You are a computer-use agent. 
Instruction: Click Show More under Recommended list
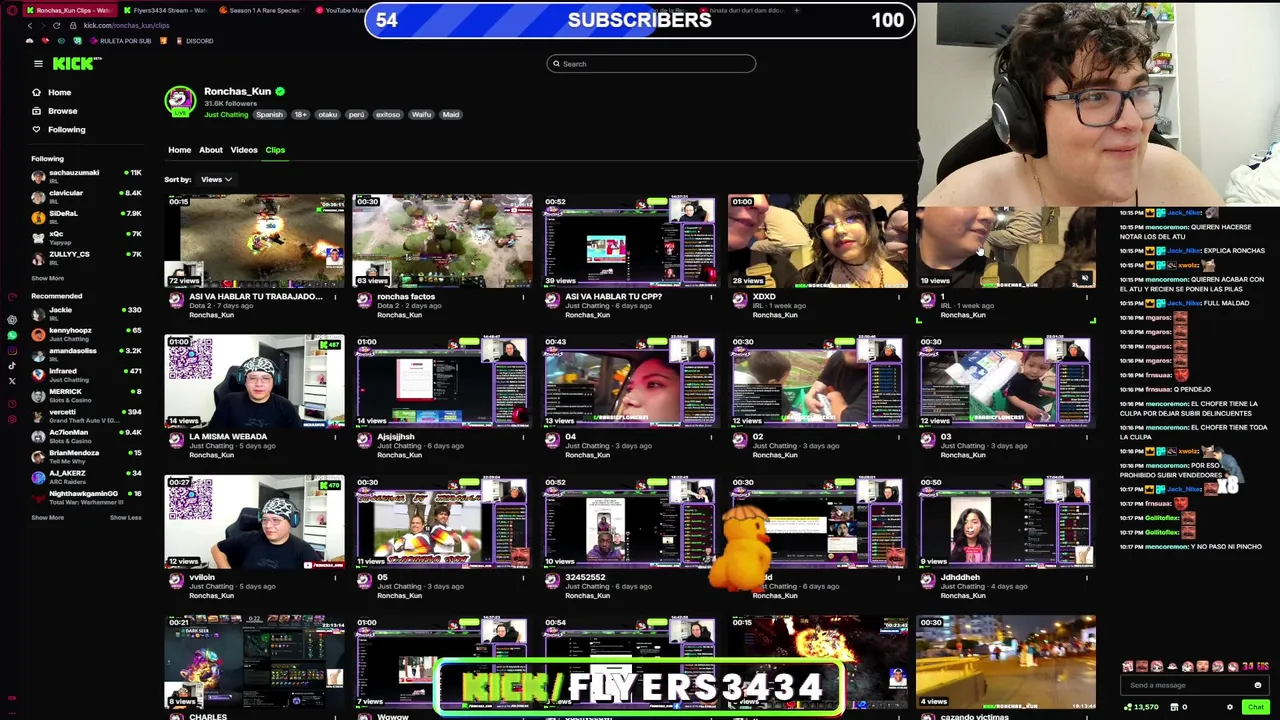click(47, 517)
